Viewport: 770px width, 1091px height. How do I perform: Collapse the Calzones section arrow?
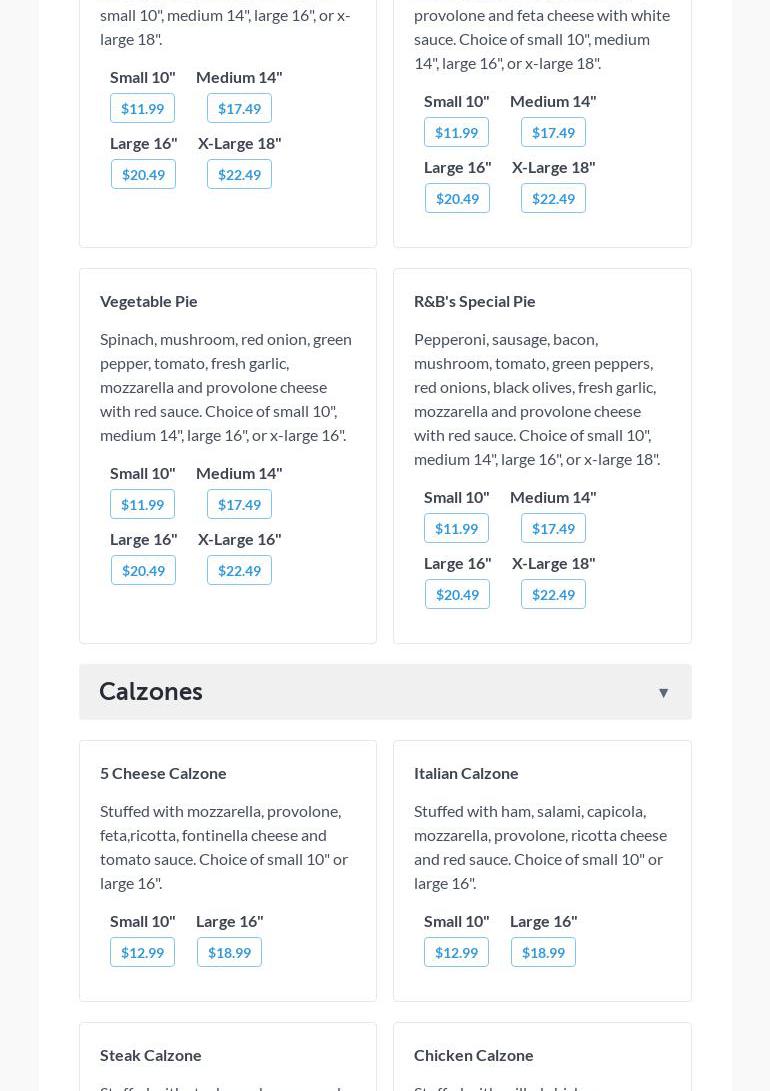point(663,692)
